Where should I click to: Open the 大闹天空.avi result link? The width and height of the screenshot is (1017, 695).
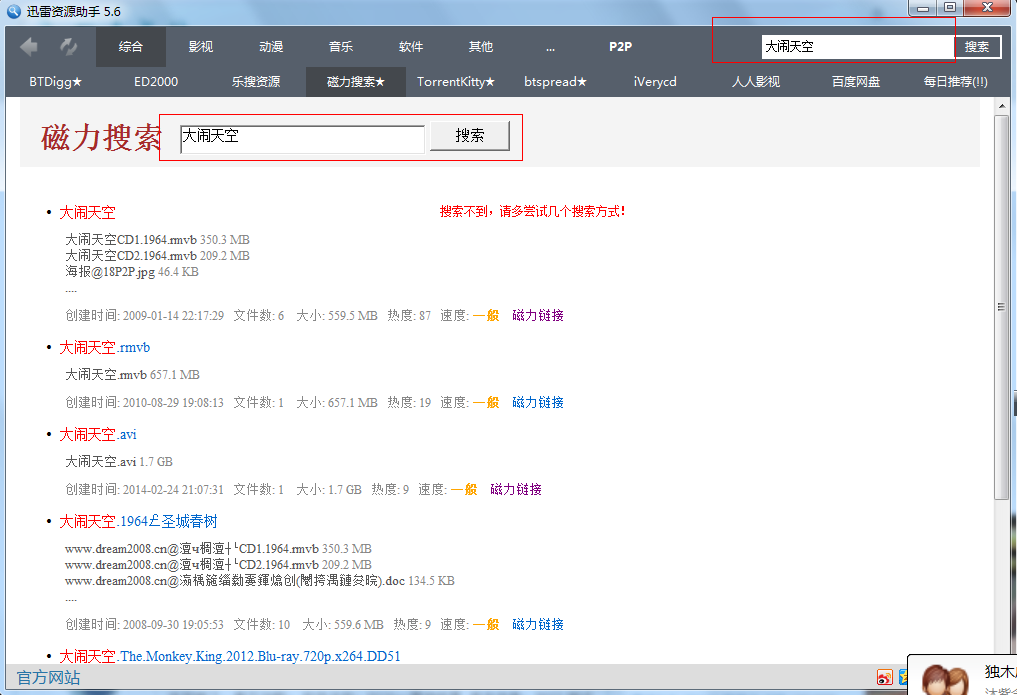(98, 434)
